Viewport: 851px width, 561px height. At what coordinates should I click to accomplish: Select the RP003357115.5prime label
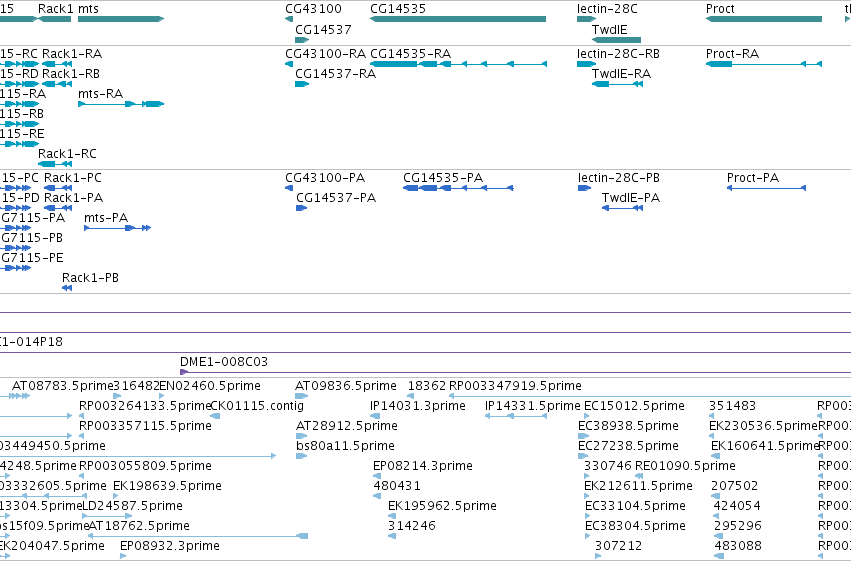click(x=145, y=426)
